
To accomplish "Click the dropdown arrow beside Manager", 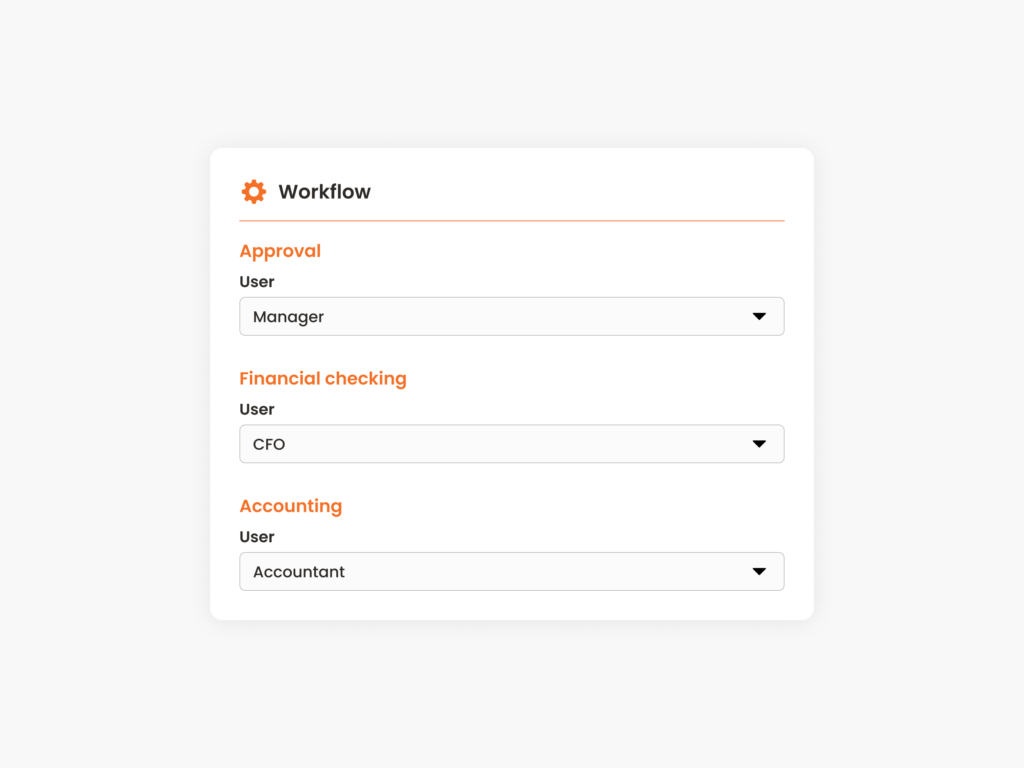I will click(x=762, y=316).
